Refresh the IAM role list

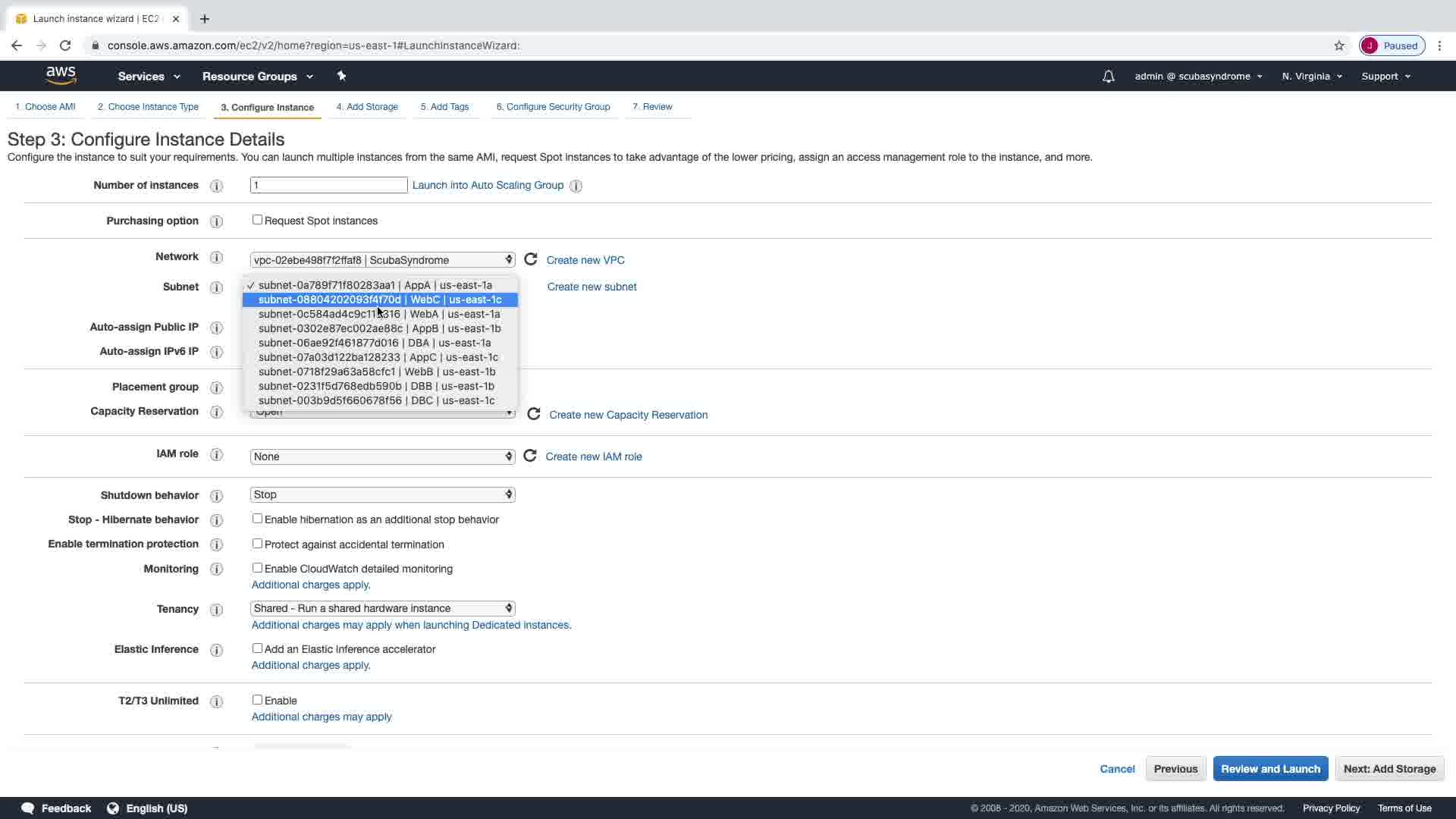point(530,456)
